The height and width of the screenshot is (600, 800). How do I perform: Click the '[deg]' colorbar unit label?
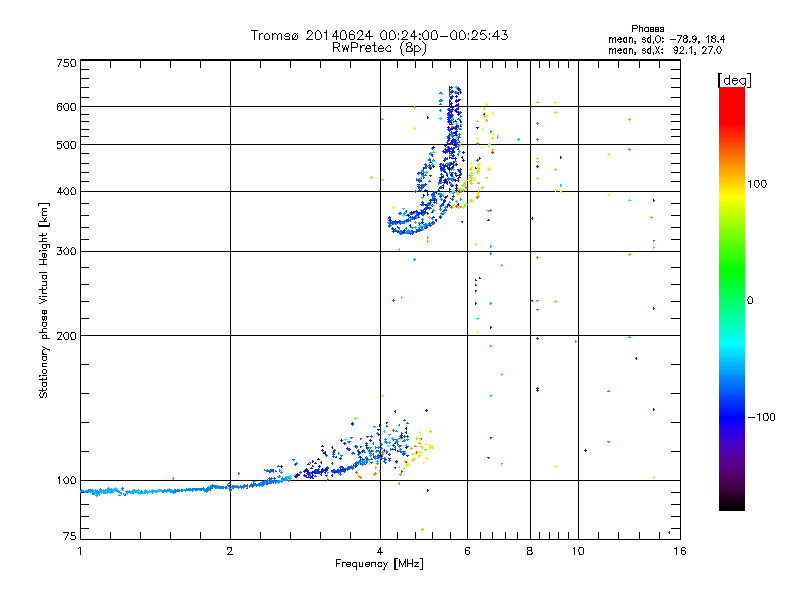[x=734, y=80]
